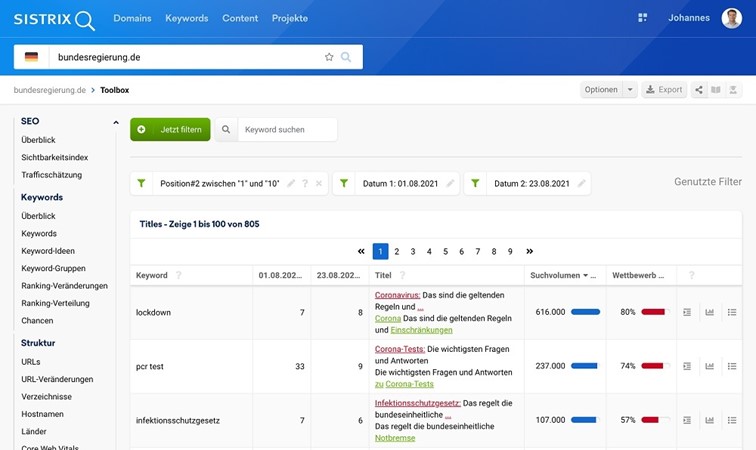Click the Jetzt filtern button

pyautogui.click(x=170, y=129)
